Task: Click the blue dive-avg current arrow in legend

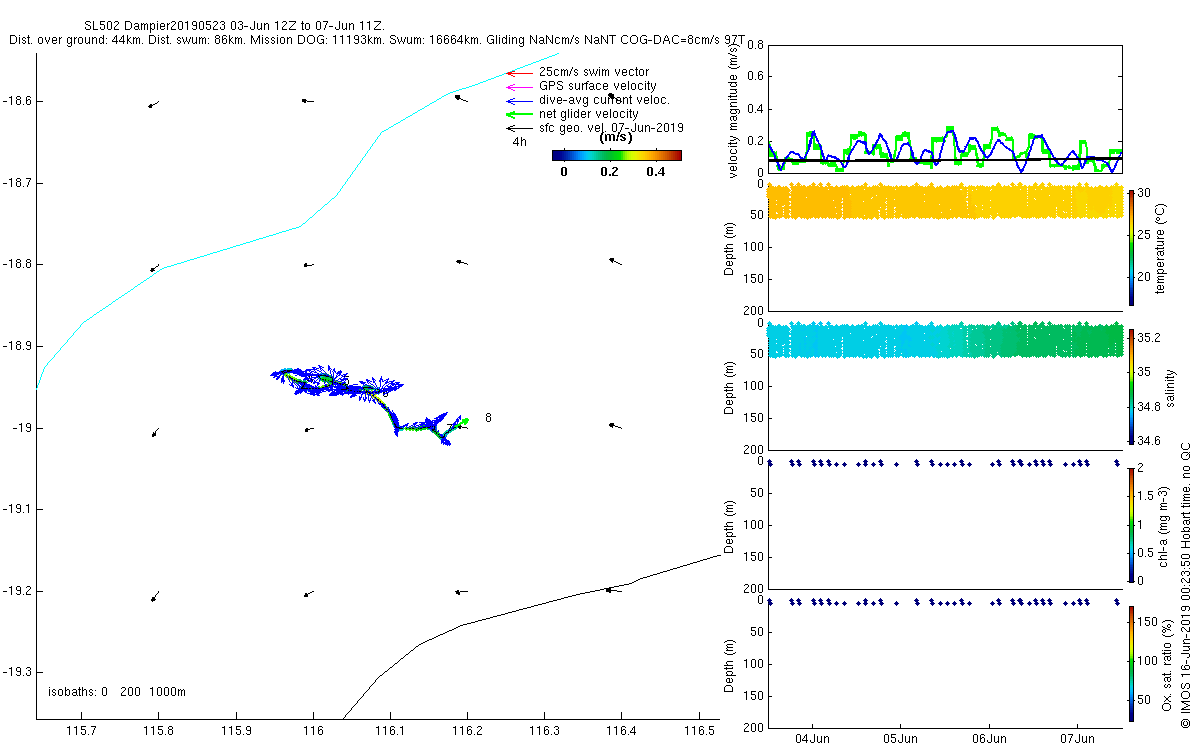Action: point(520,100)
